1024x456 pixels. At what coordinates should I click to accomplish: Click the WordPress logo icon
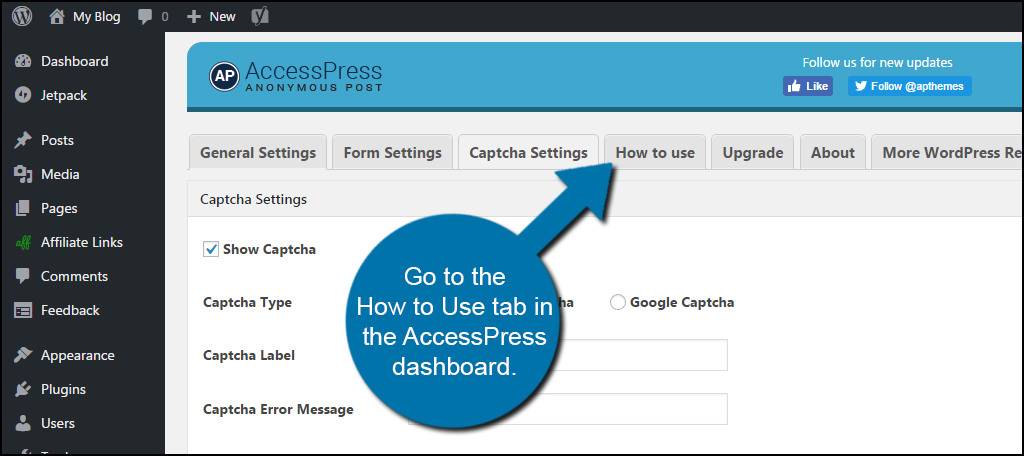coord(22,16)
